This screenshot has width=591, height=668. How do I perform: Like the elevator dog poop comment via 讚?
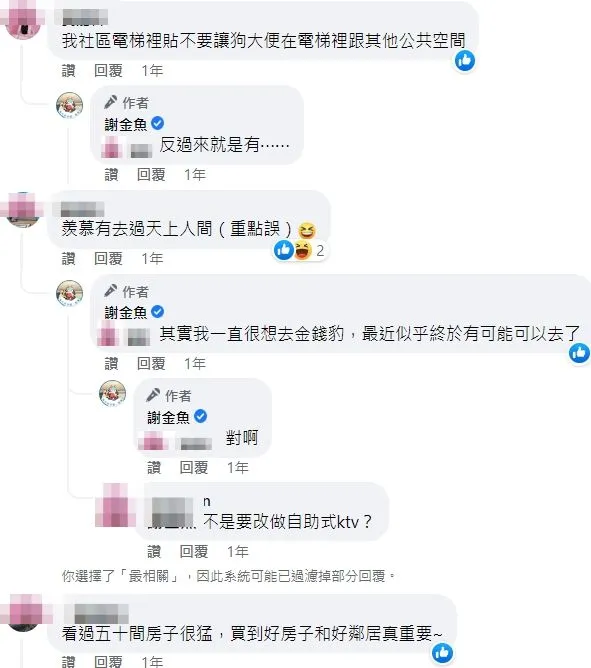[x=69, y=70]
